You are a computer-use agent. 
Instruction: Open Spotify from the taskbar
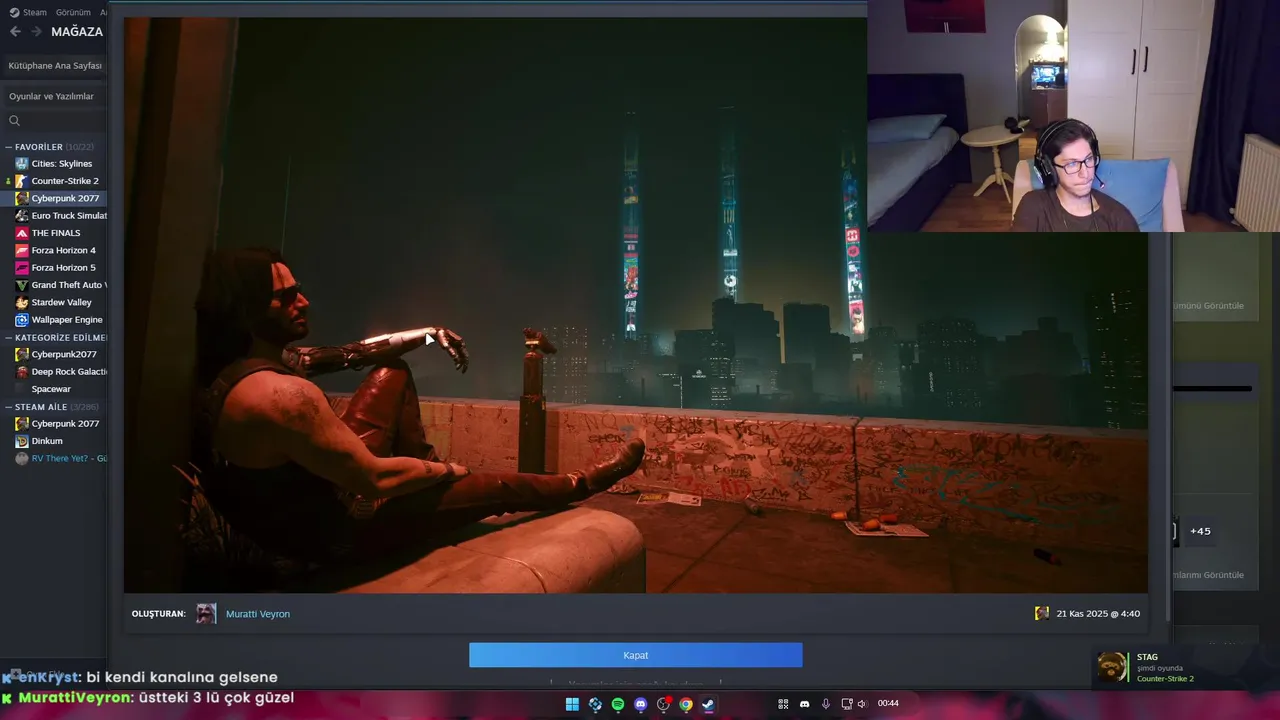pyautogui.click(x=618, y=704)
